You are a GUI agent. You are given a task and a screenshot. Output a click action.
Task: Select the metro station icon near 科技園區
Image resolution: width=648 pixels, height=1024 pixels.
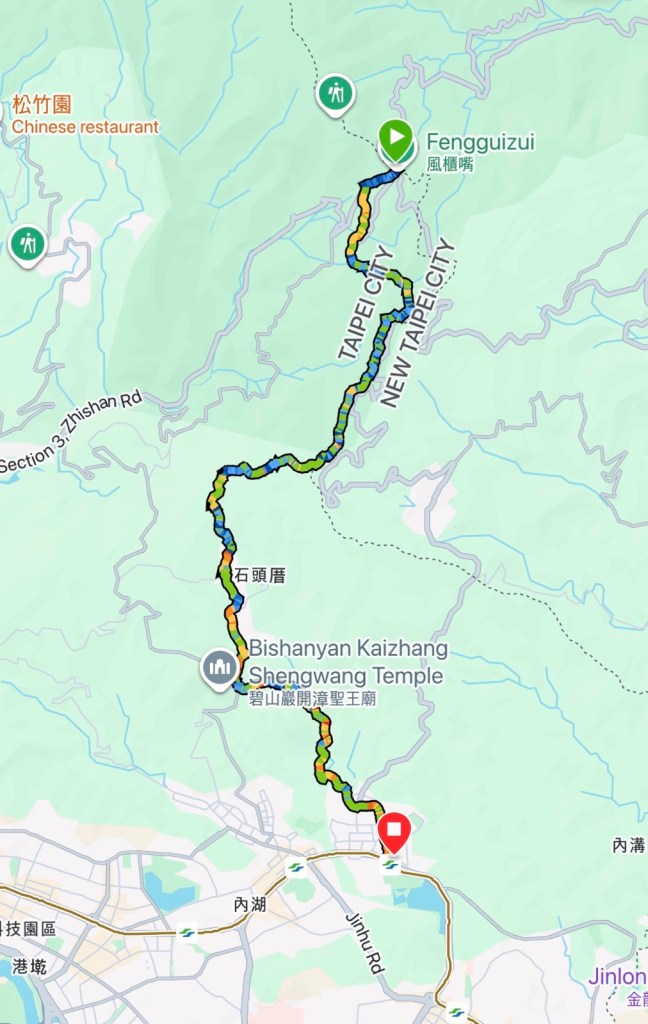coord(188,932)
